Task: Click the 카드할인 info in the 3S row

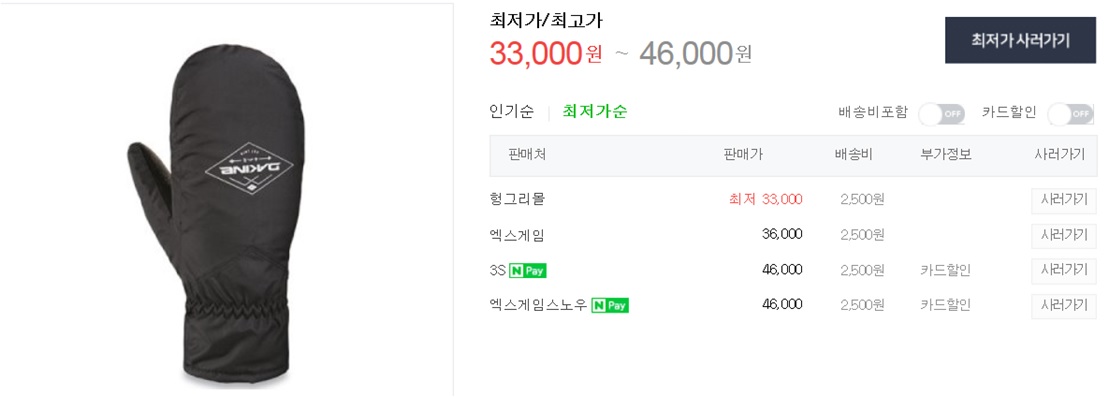Action: pos(945,270)
